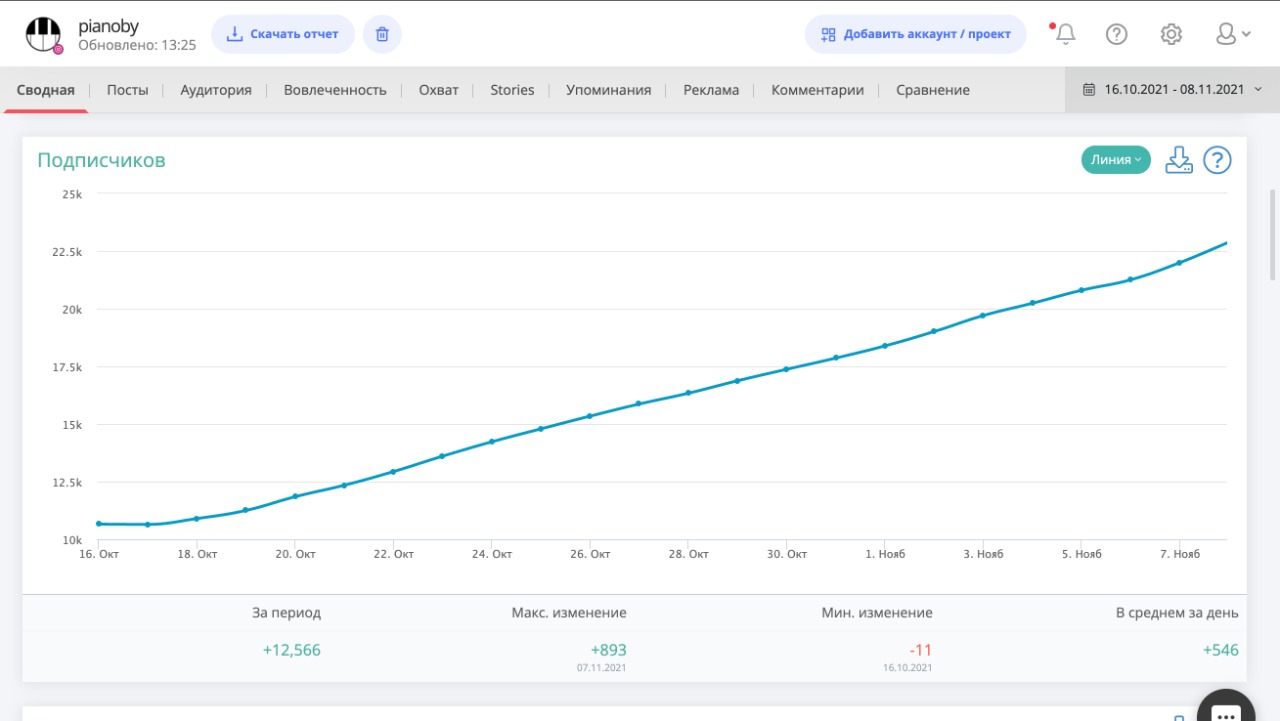The image size is (1280, 721).
Task: Click the pianoby account avatar
Action: tap(43, 34)
